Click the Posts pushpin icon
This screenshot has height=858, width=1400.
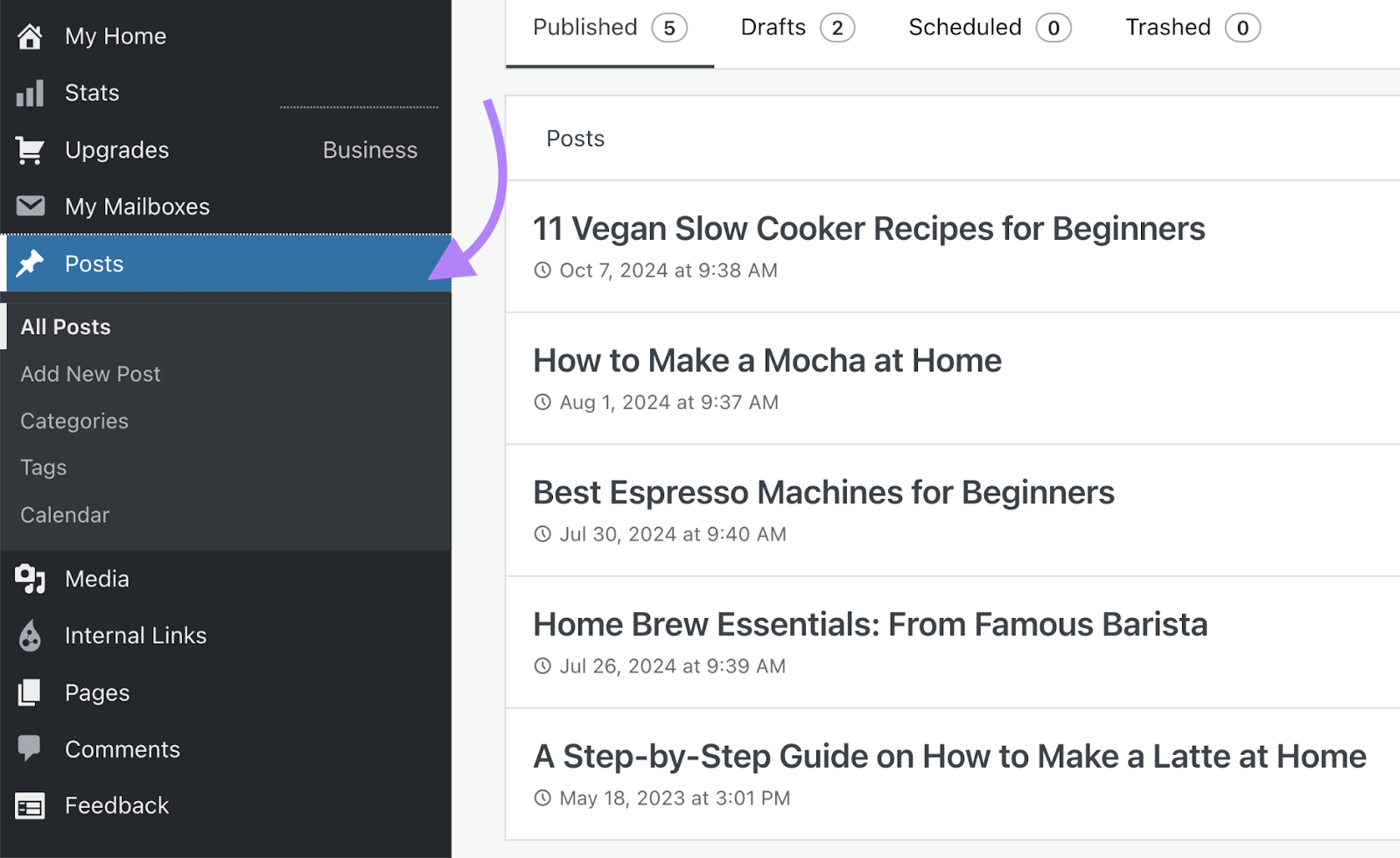(30, 264)
